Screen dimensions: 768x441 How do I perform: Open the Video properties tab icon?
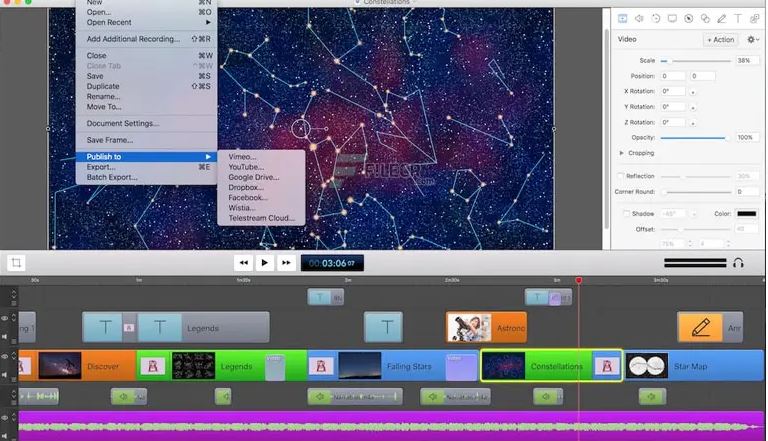(x=622, y=19)
